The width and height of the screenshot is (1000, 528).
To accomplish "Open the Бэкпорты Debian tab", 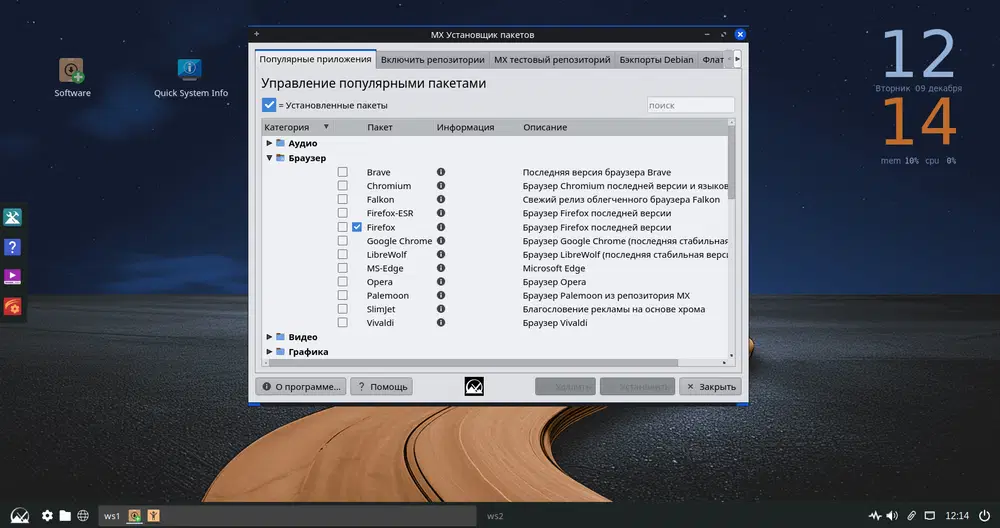I will click(657, 60).
